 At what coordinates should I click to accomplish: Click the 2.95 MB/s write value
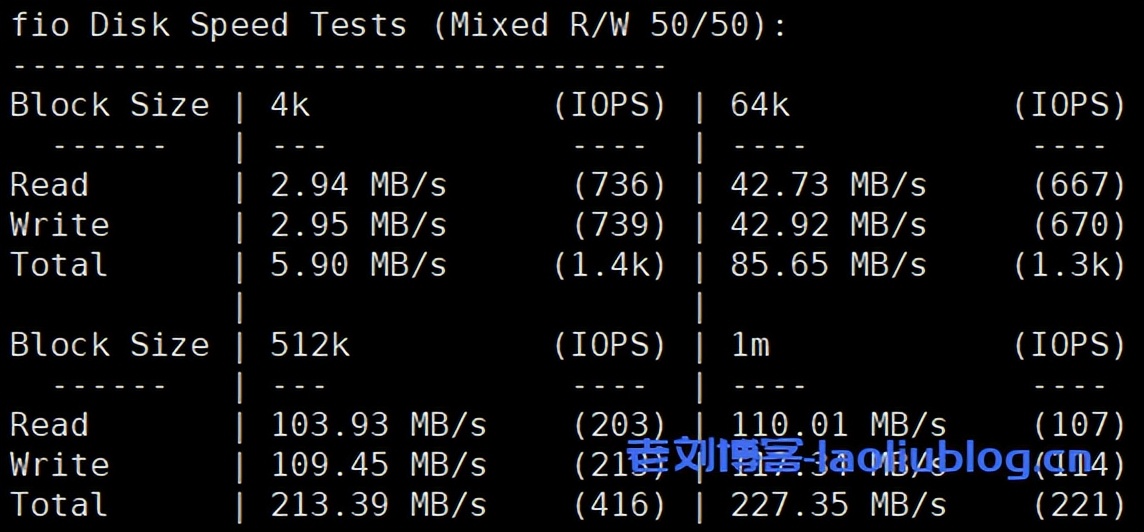tap(358, 225)
